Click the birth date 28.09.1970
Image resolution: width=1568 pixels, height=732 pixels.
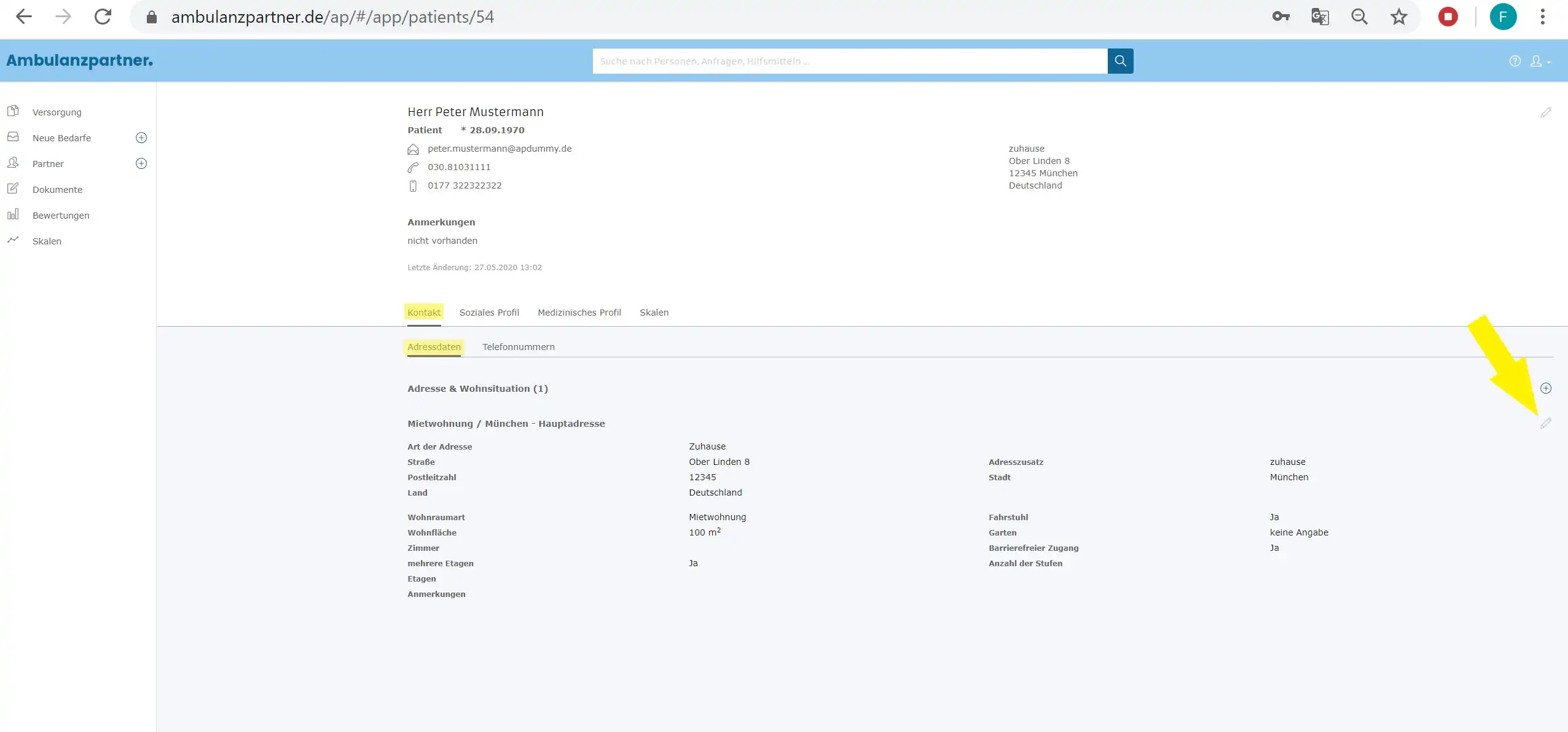tap(497, 130)
